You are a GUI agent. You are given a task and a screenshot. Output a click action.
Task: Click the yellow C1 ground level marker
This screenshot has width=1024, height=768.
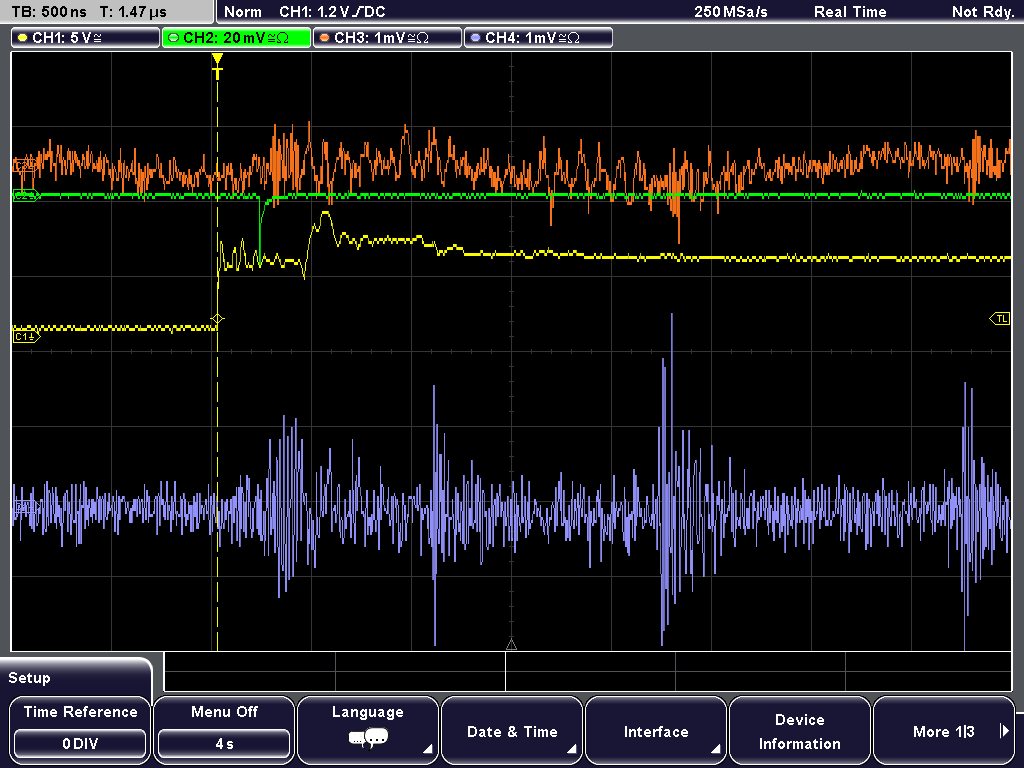[26, 336]
